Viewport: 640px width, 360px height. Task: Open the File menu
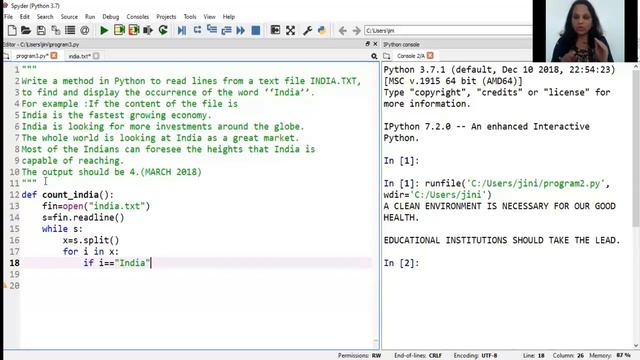(x=9, y=17)
